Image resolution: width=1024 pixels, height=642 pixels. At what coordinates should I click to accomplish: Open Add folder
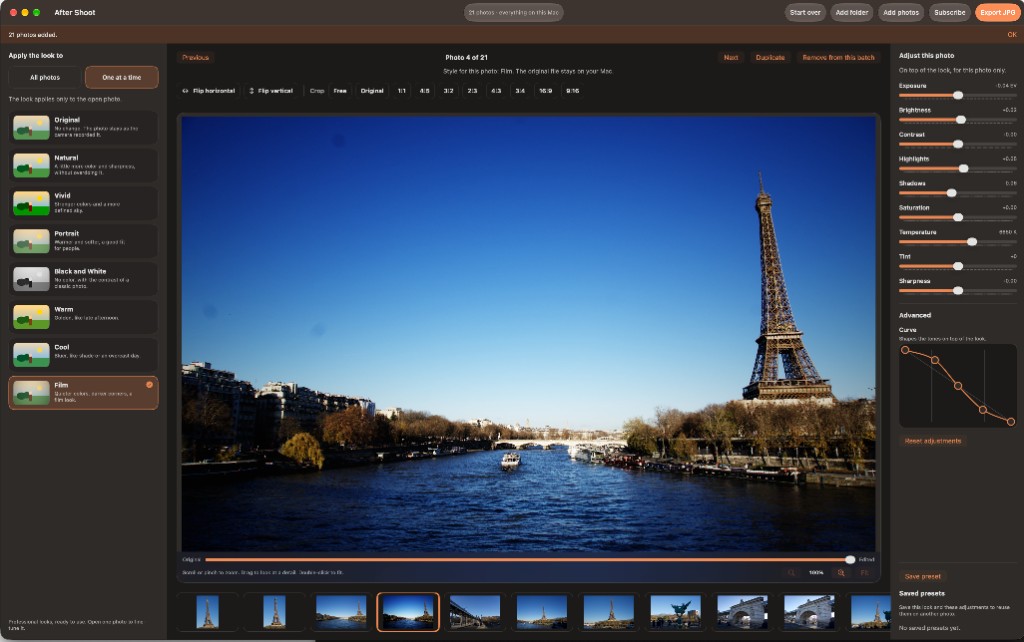coord(852,12)
